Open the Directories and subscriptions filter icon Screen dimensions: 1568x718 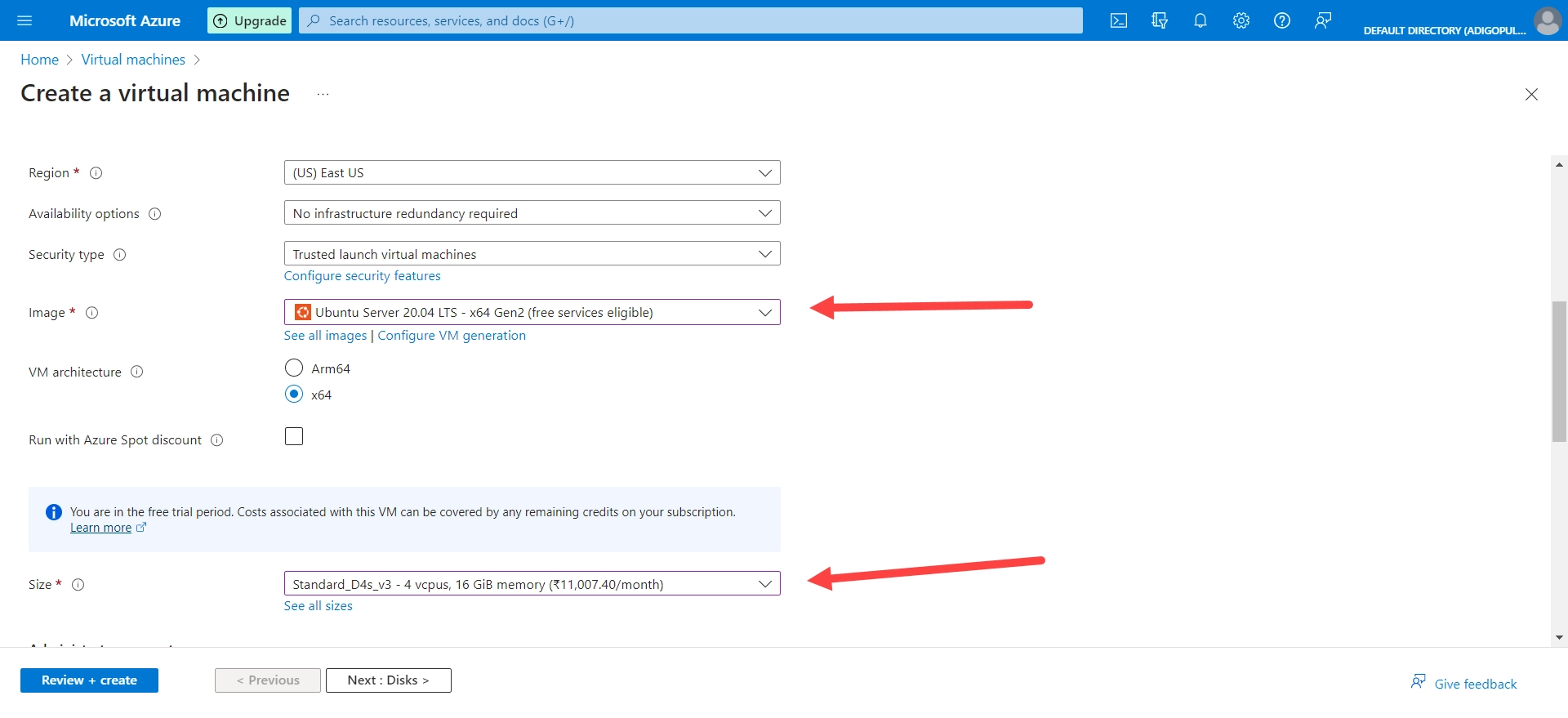click(x=1160, y=20)
